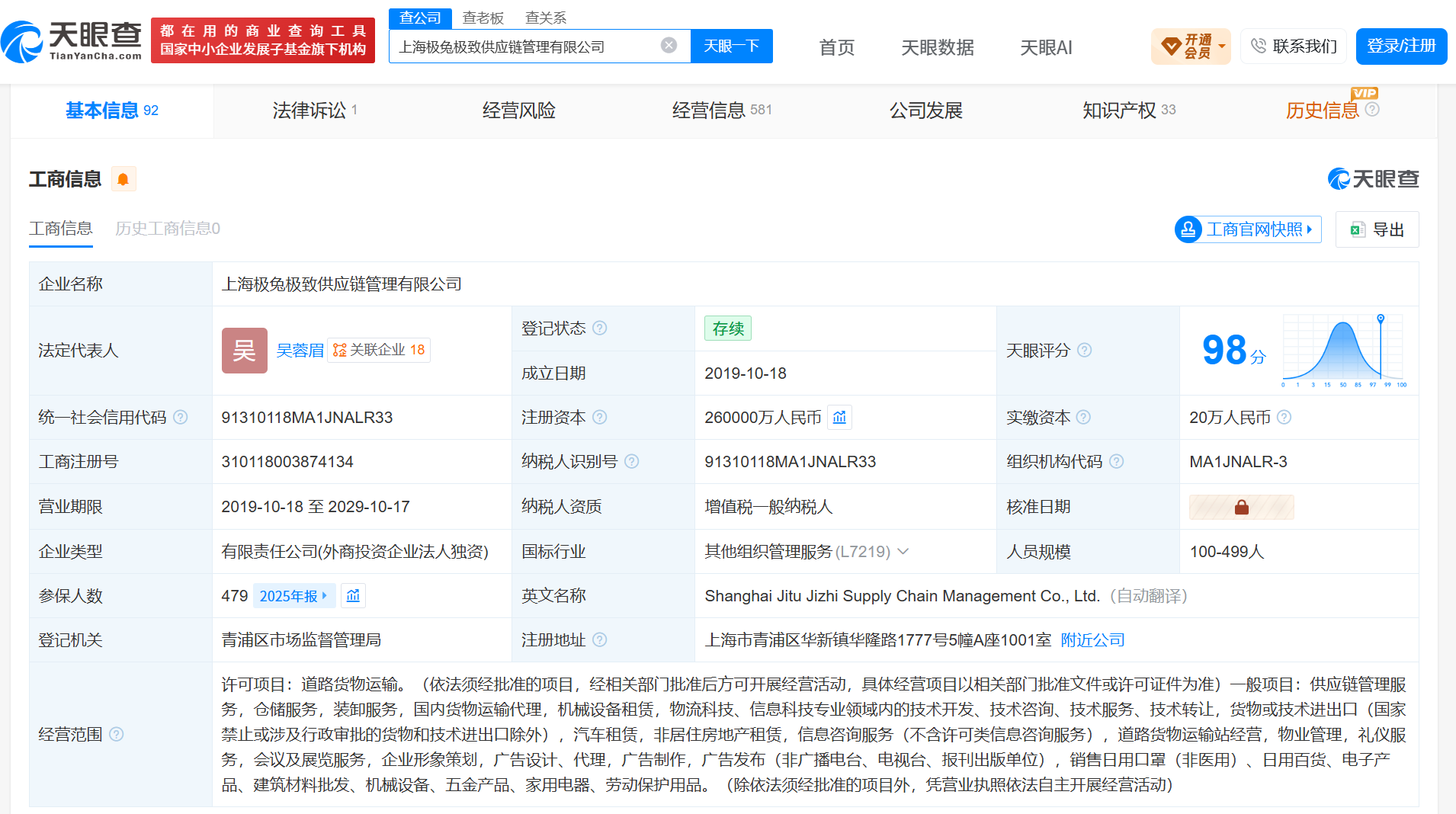Open 吴蓉眉 legal representative profile
The width and height of the screenshot is (1456, 814).
(x=300, y=351)
